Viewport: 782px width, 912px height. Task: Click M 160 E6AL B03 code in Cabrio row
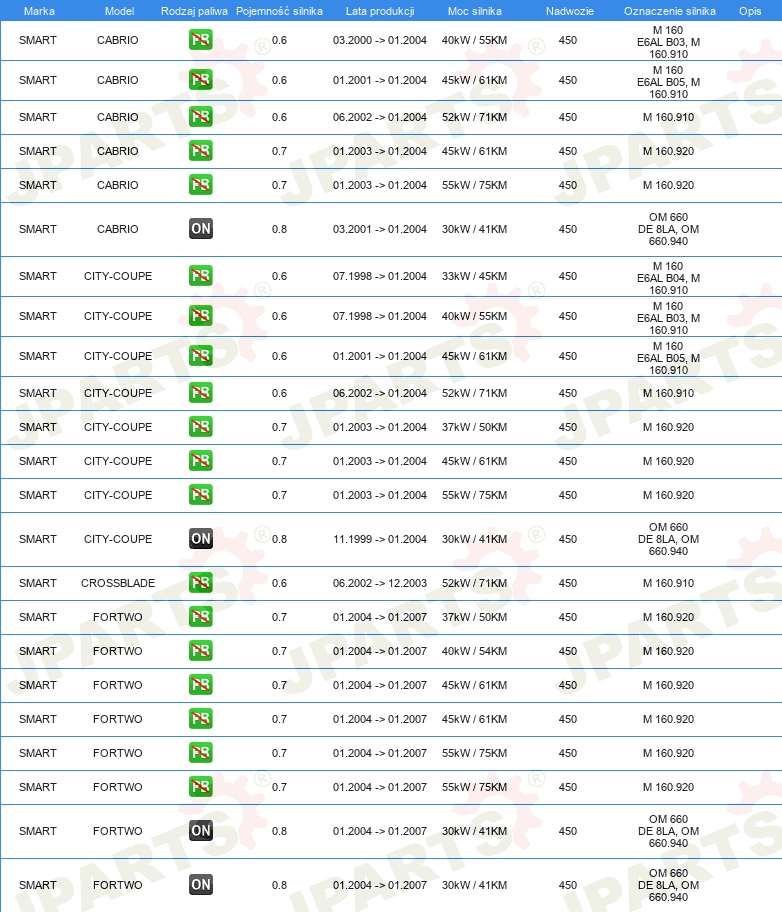point(669,42)
